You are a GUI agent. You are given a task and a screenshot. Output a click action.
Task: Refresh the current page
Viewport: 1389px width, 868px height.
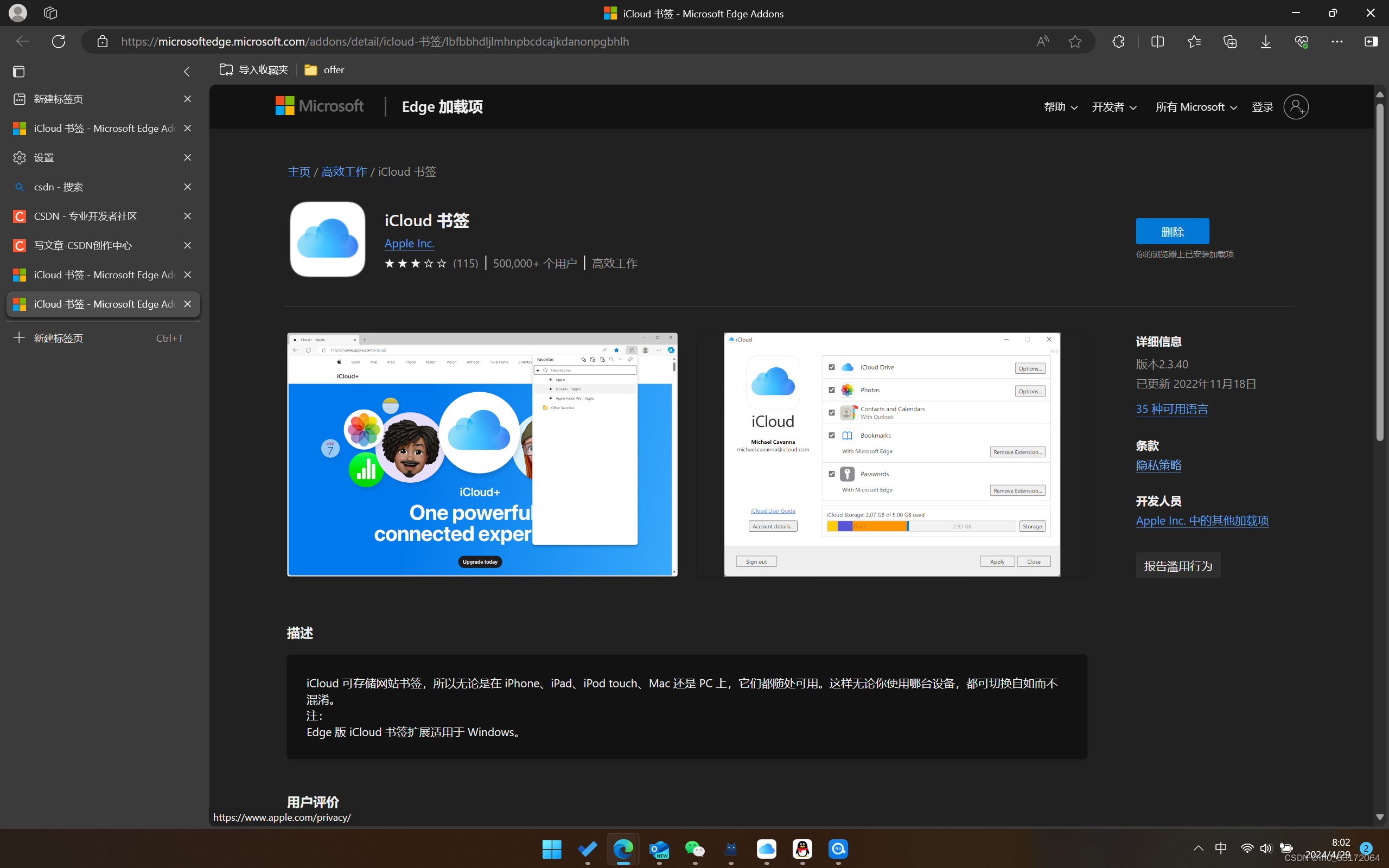pyautogui.click(x=59, y=41)
